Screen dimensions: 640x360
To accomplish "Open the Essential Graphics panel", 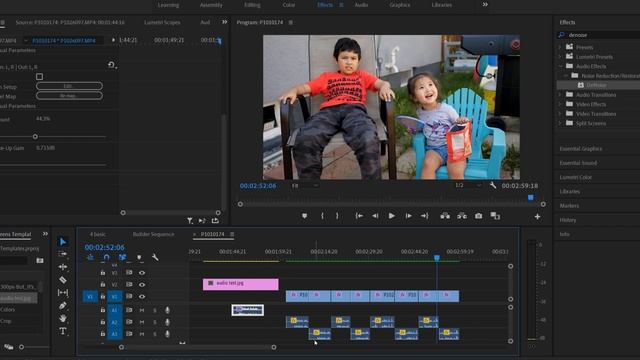I will click(581, 149).
